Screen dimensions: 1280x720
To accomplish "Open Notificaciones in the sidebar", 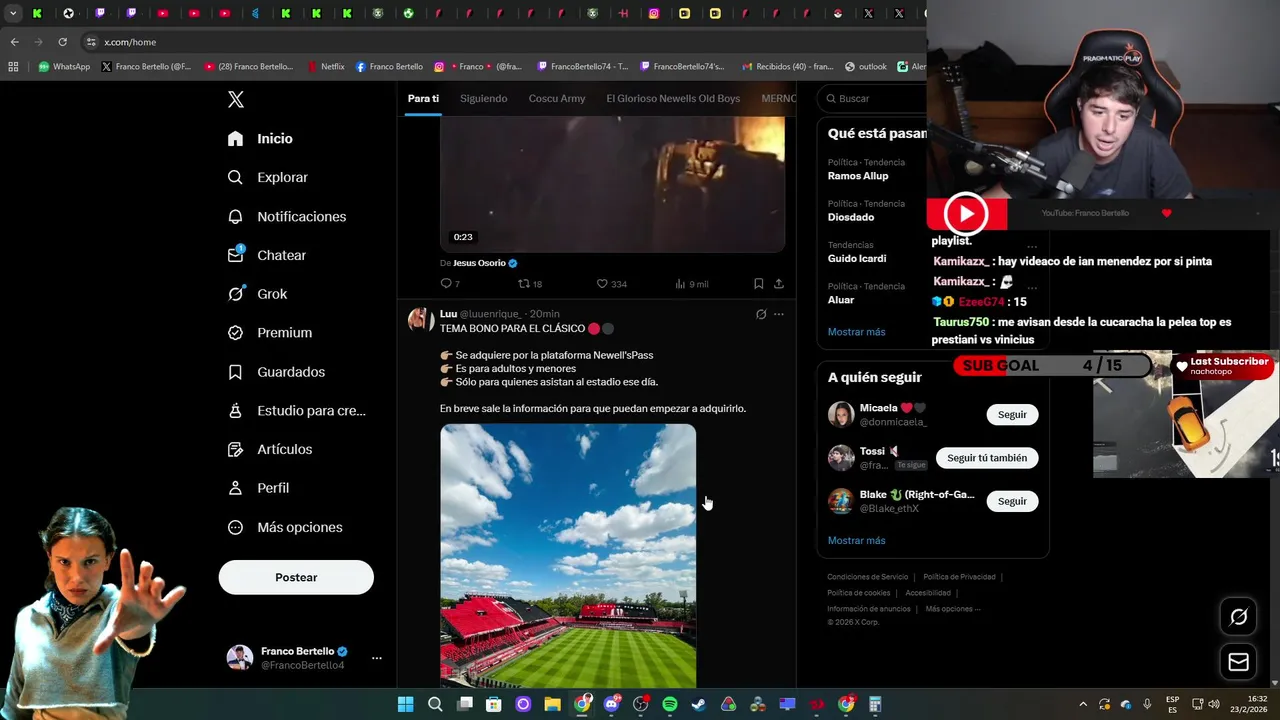I will [286, 216].
